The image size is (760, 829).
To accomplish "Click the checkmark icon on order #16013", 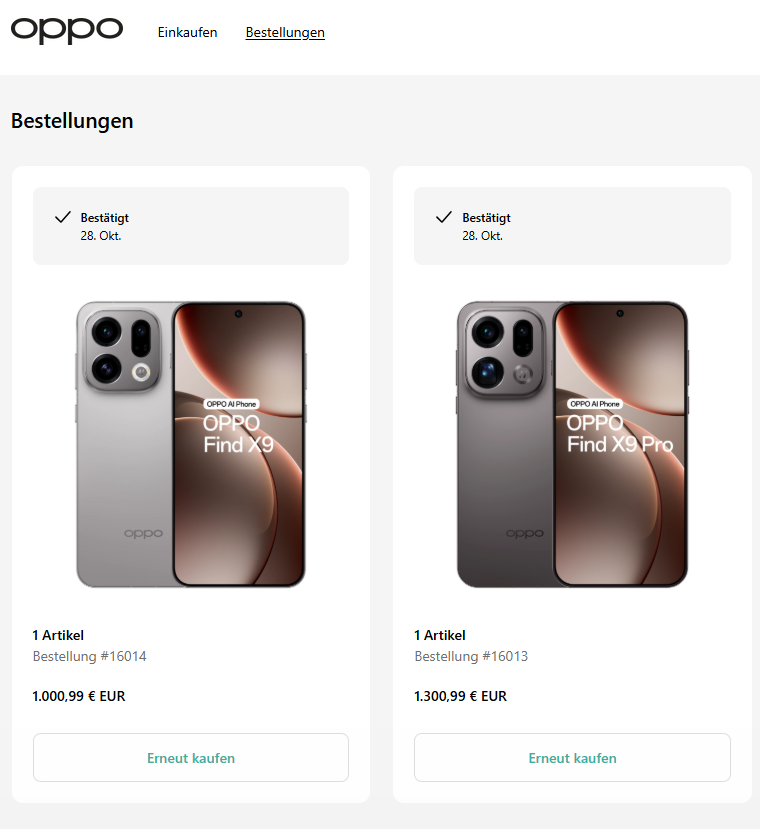I will [x=444, y=217].
